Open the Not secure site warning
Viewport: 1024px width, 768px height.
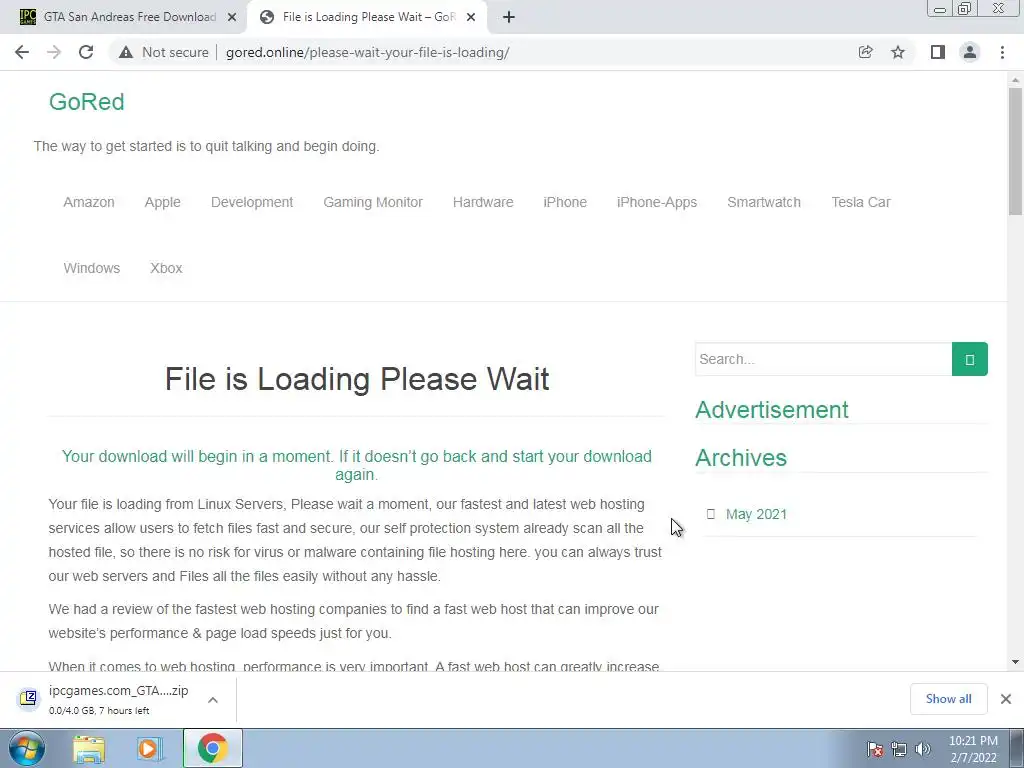(163, 52)
